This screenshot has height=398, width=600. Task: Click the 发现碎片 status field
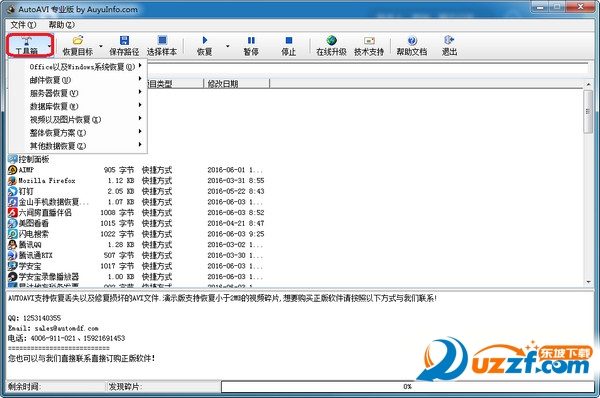point(163,387)
